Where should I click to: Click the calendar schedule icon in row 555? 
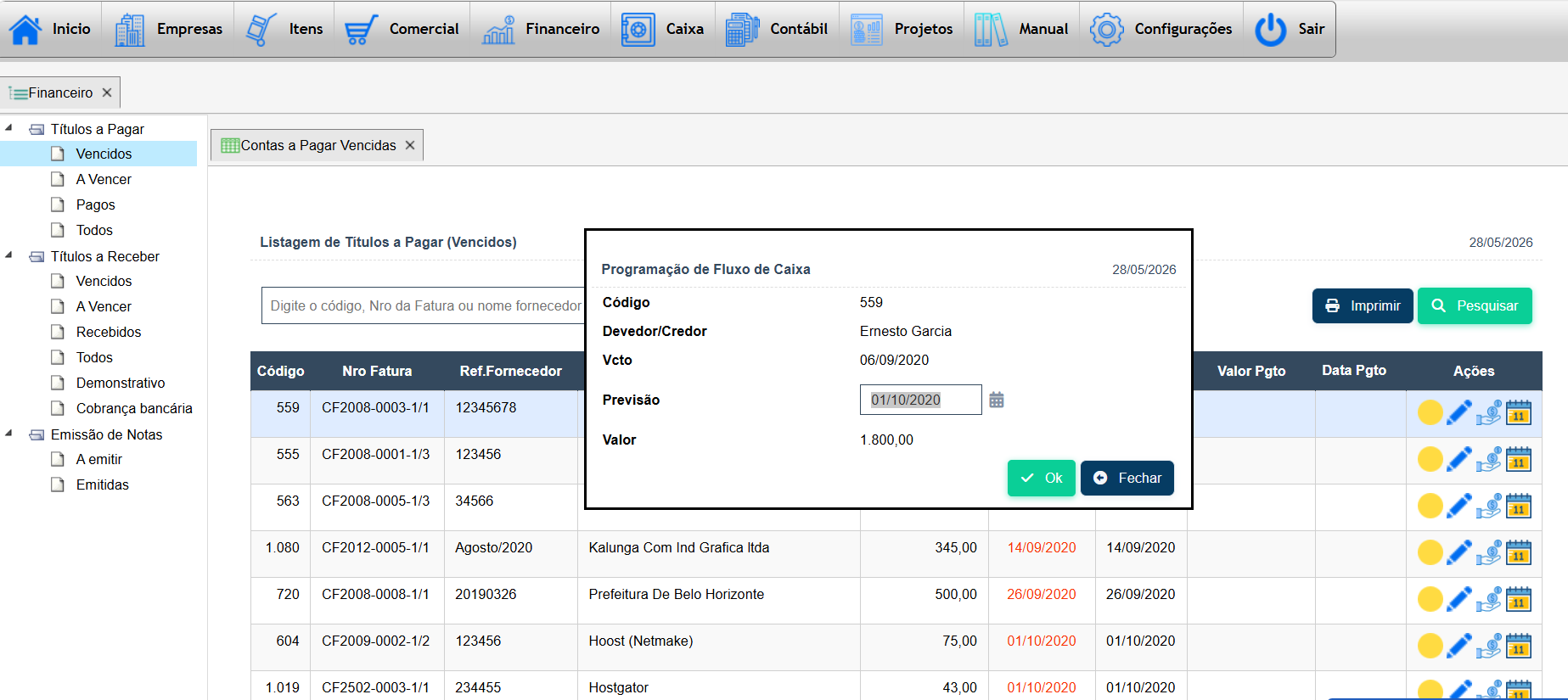click(1519, 460)
